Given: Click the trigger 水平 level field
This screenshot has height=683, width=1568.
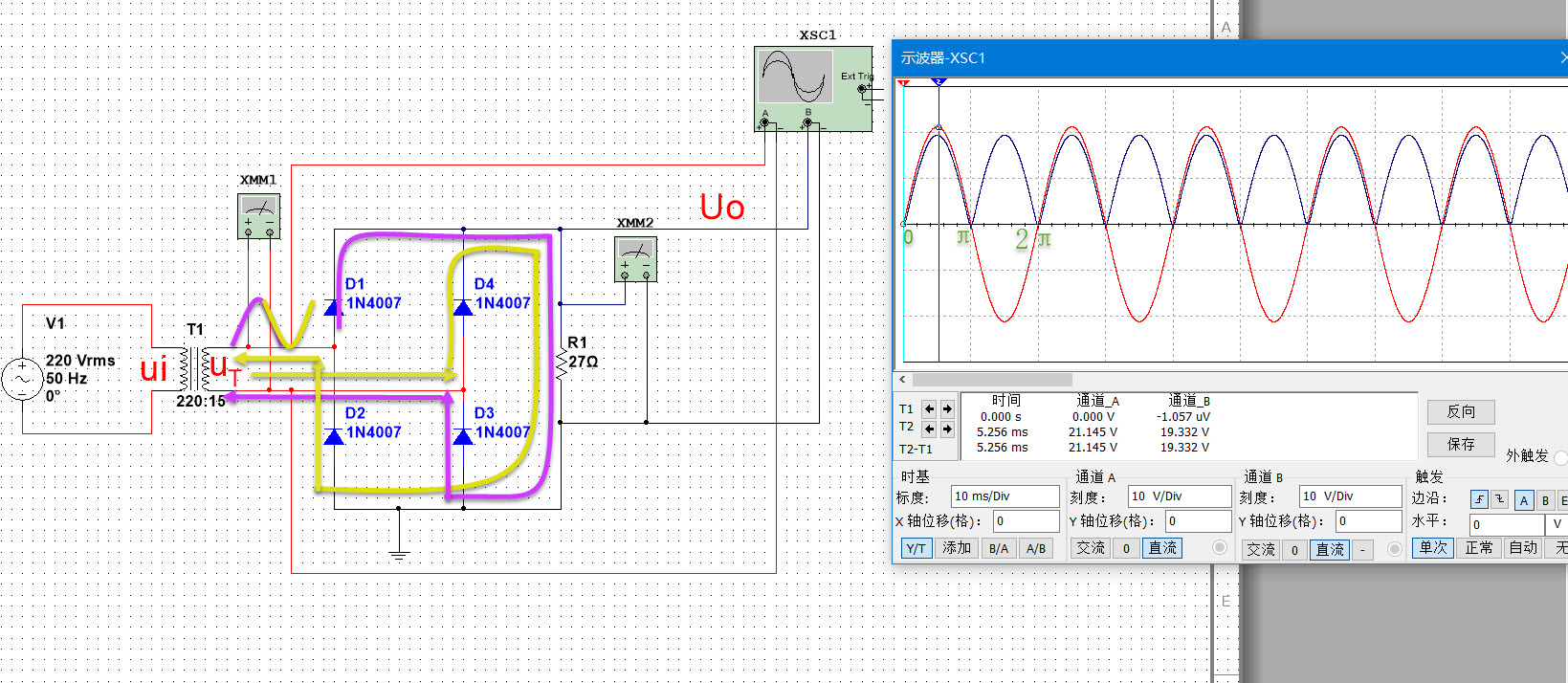Looking at the screenshot, I should pyautogui.click(x=1507, y=524).
